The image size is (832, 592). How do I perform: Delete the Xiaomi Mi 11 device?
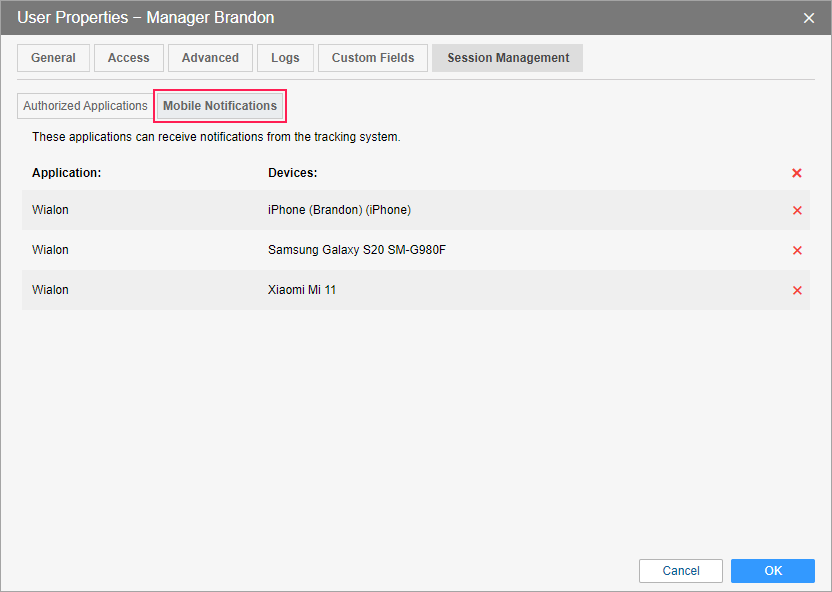797,290
